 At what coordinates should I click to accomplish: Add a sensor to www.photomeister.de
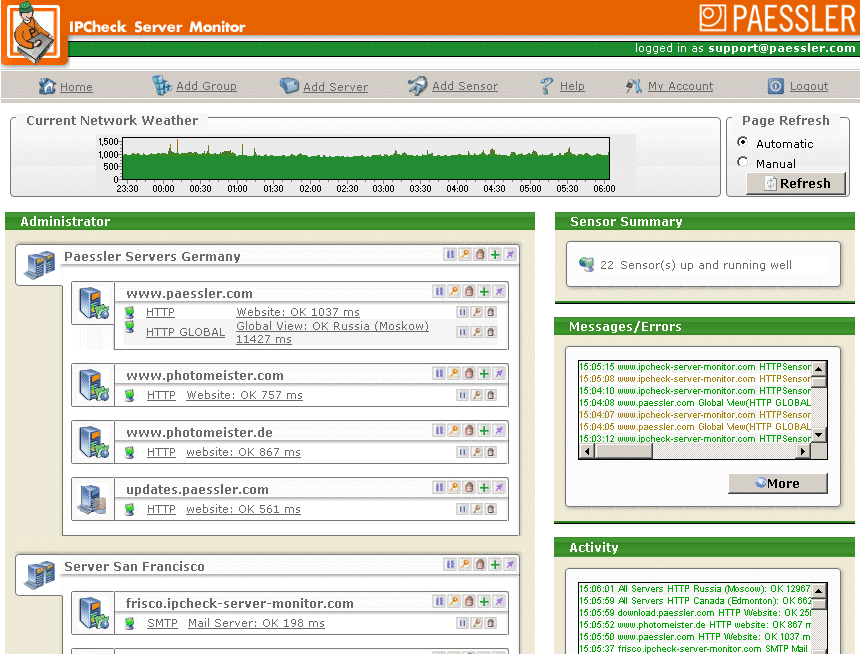tap(484, 431)
